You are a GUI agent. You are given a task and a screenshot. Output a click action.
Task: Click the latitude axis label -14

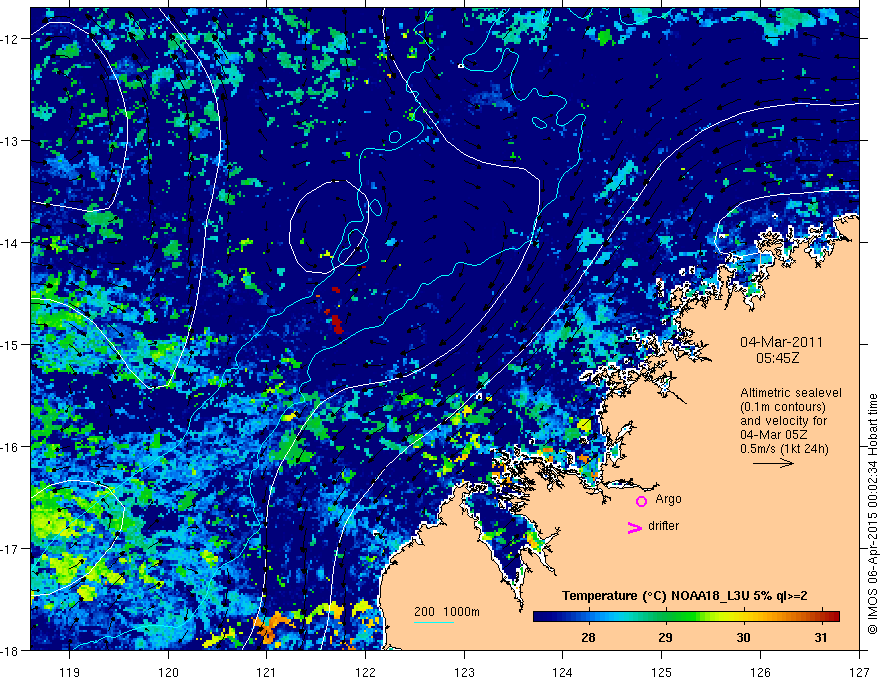tap(11, 243)
